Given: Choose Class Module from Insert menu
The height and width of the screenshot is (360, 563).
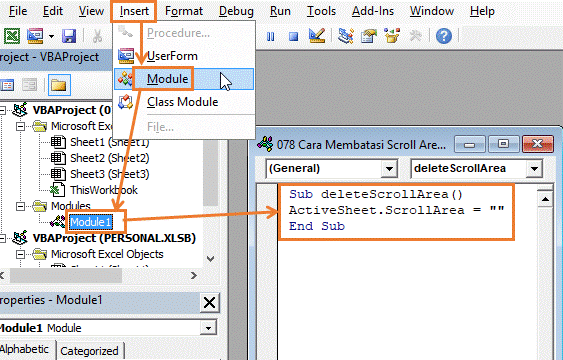Looking at the screenshot, I should [184, 102].
